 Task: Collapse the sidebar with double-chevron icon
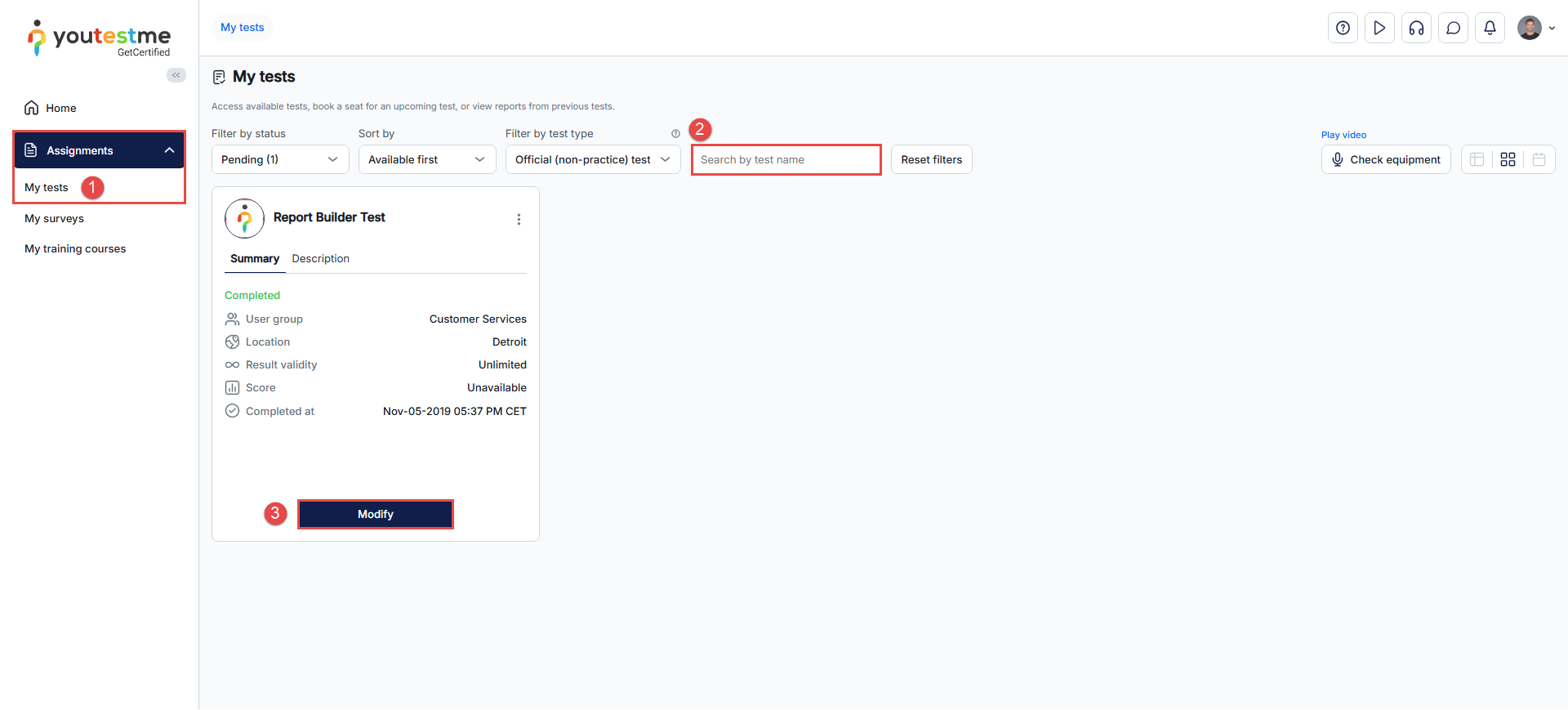(x=176, y=75)
